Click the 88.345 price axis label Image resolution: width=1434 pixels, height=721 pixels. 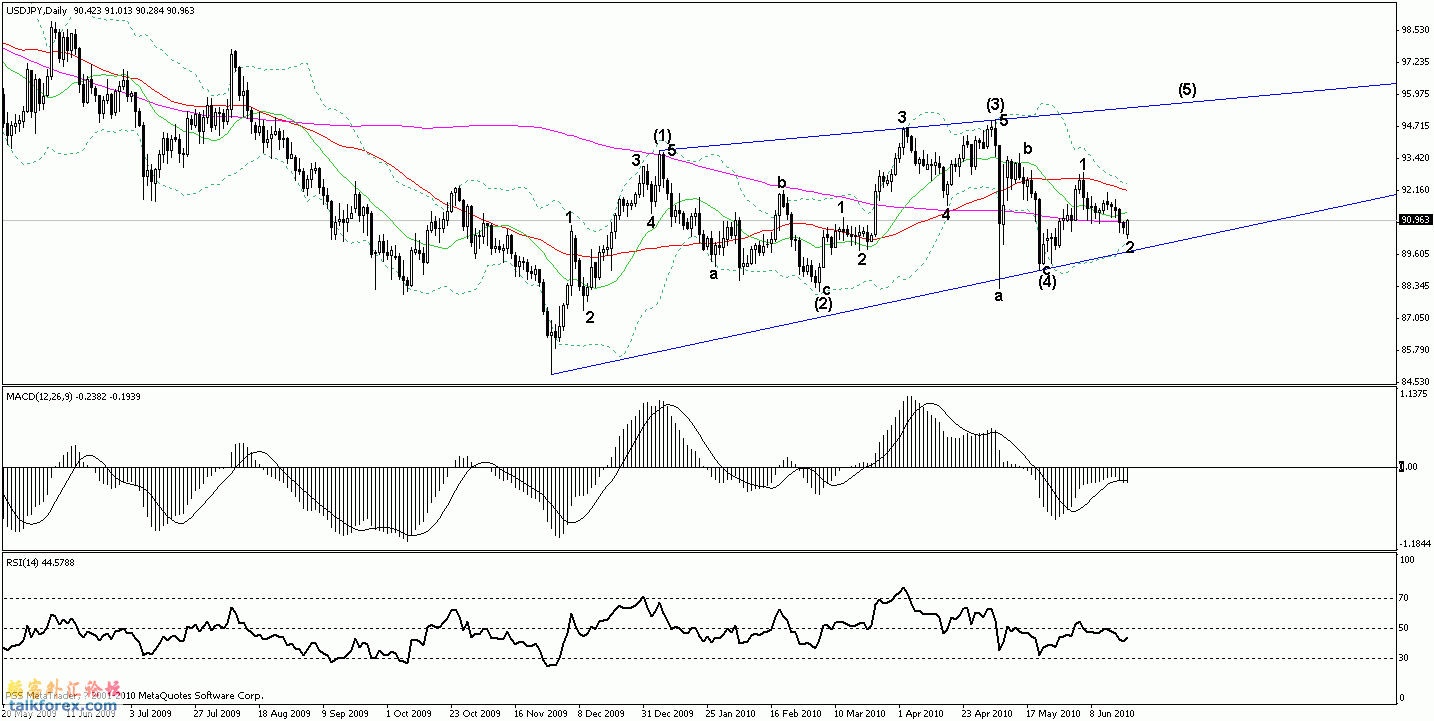tap(1415, 286)
